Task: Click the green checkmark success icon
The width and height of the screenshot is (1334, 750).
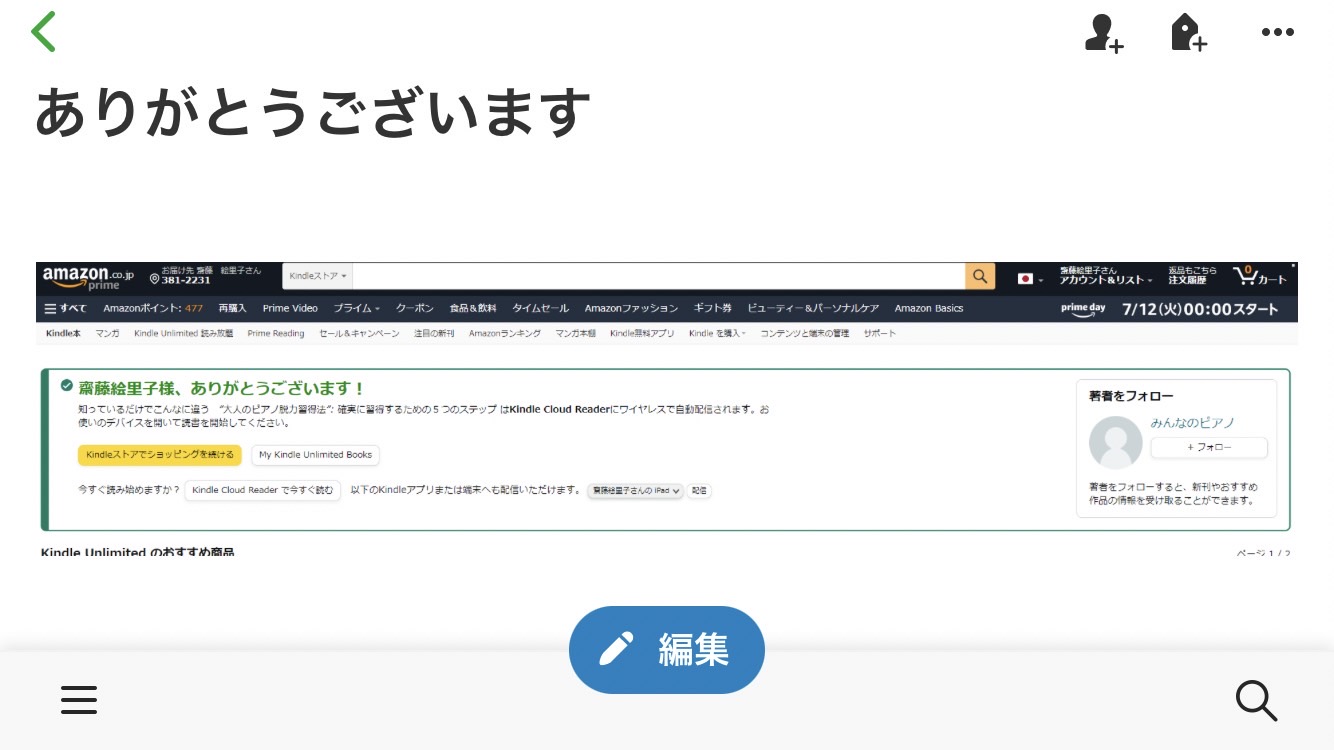Action: [x=66, y=385]
